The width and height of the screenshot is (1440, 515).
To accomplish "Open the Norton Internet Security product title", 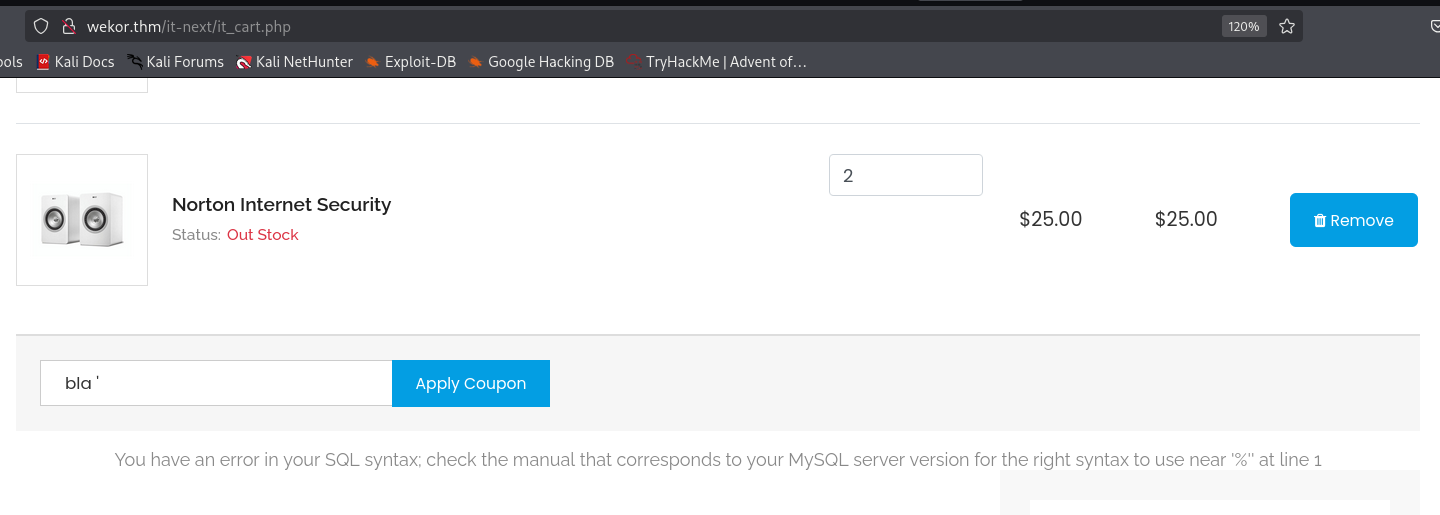I will click(x=281, y=205).
